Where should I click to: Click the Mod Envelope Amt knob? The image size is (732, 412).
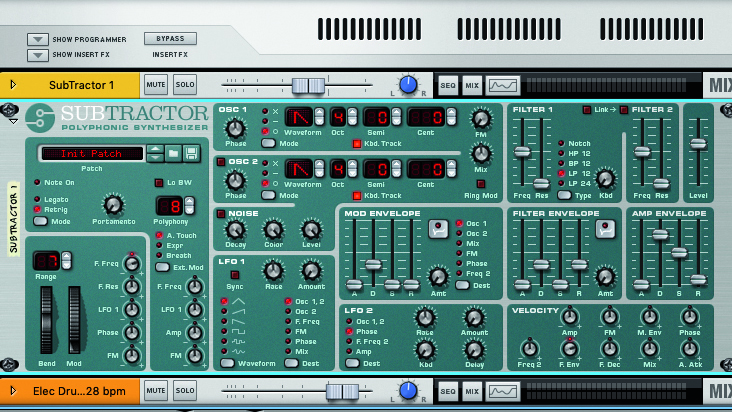point(438,277)
